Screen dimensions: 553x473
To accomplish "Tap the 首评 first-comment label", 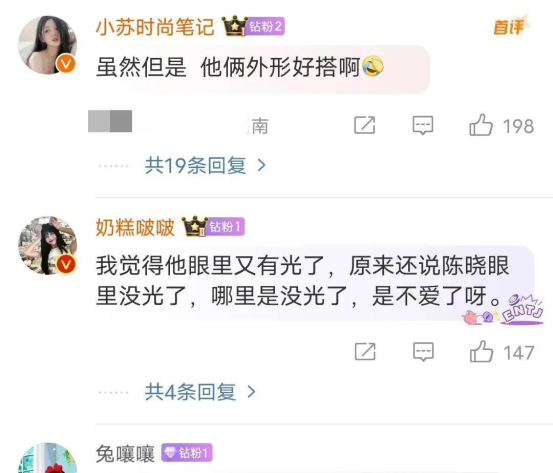I will click(511, 26).
